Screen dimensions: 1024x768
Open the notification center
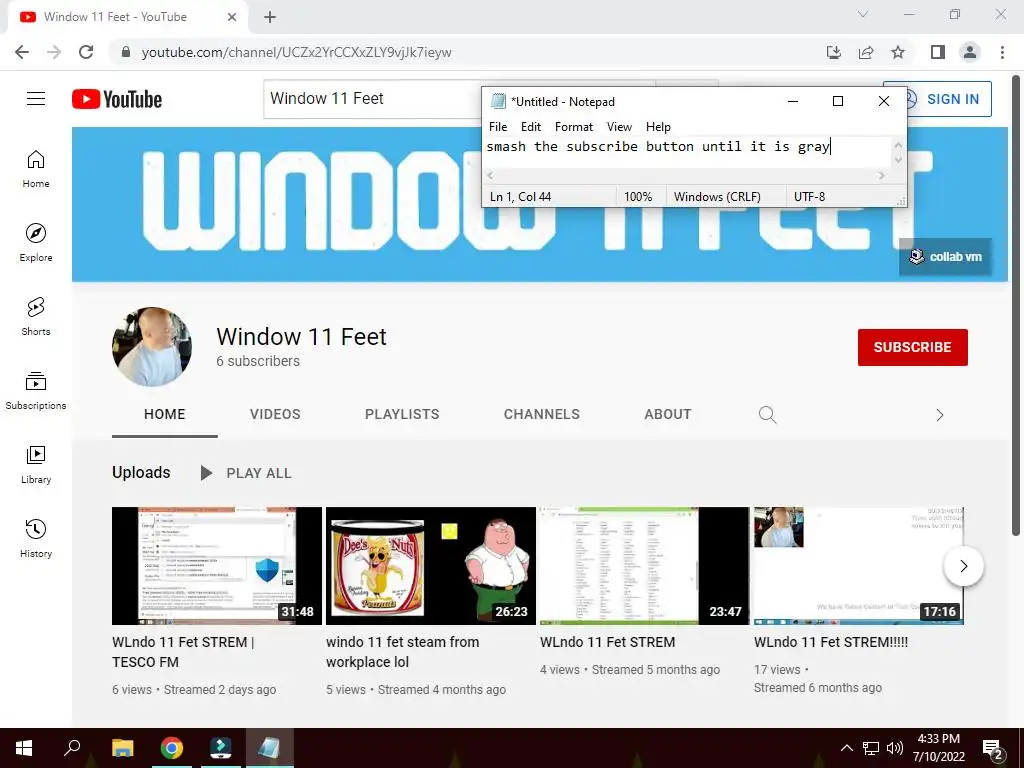coord(993,750)
